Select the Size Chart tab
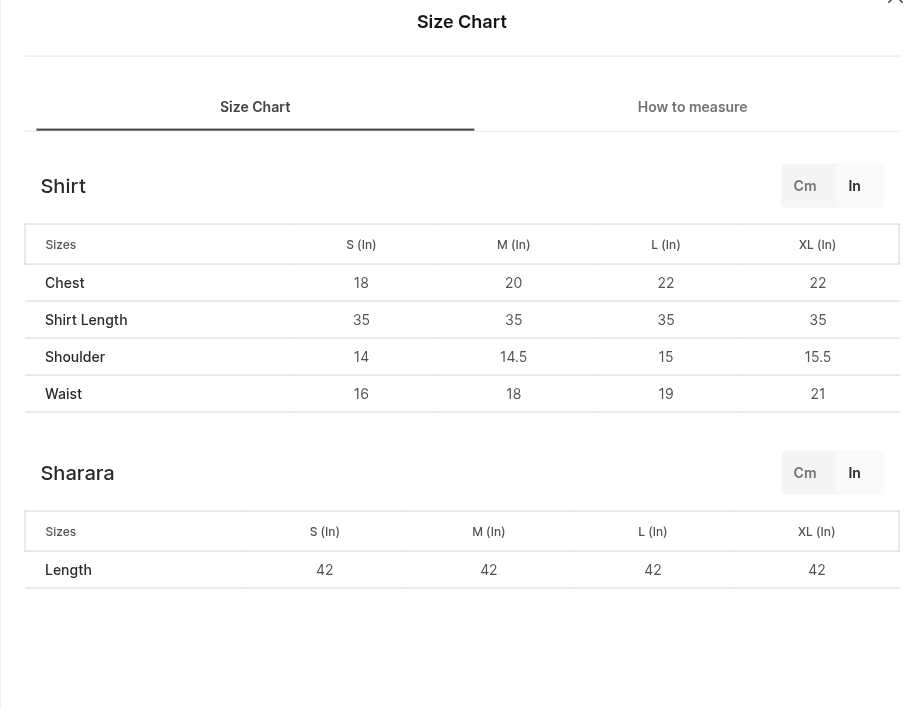Image resolution: width=913 pixels, height=709 pixels. (x=255, y=107)
